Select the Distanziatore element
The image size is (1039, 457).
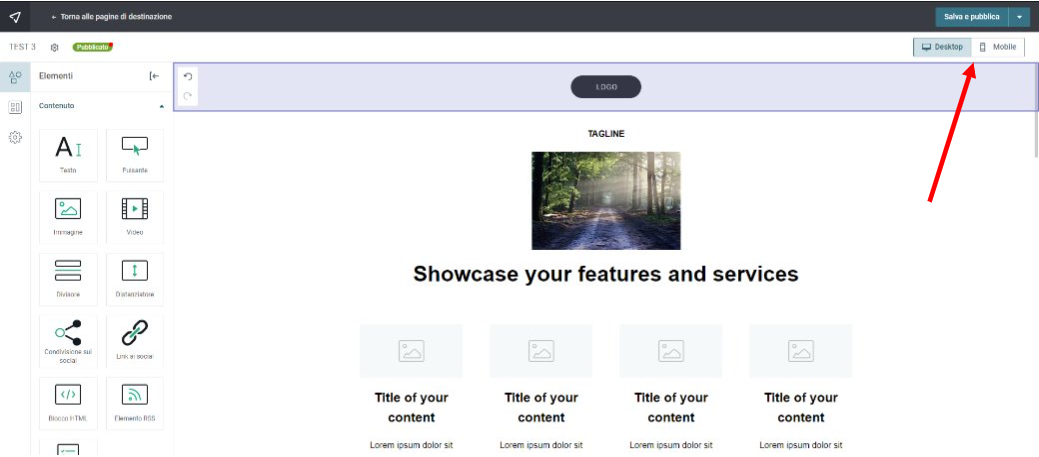(x=135, y=279)
